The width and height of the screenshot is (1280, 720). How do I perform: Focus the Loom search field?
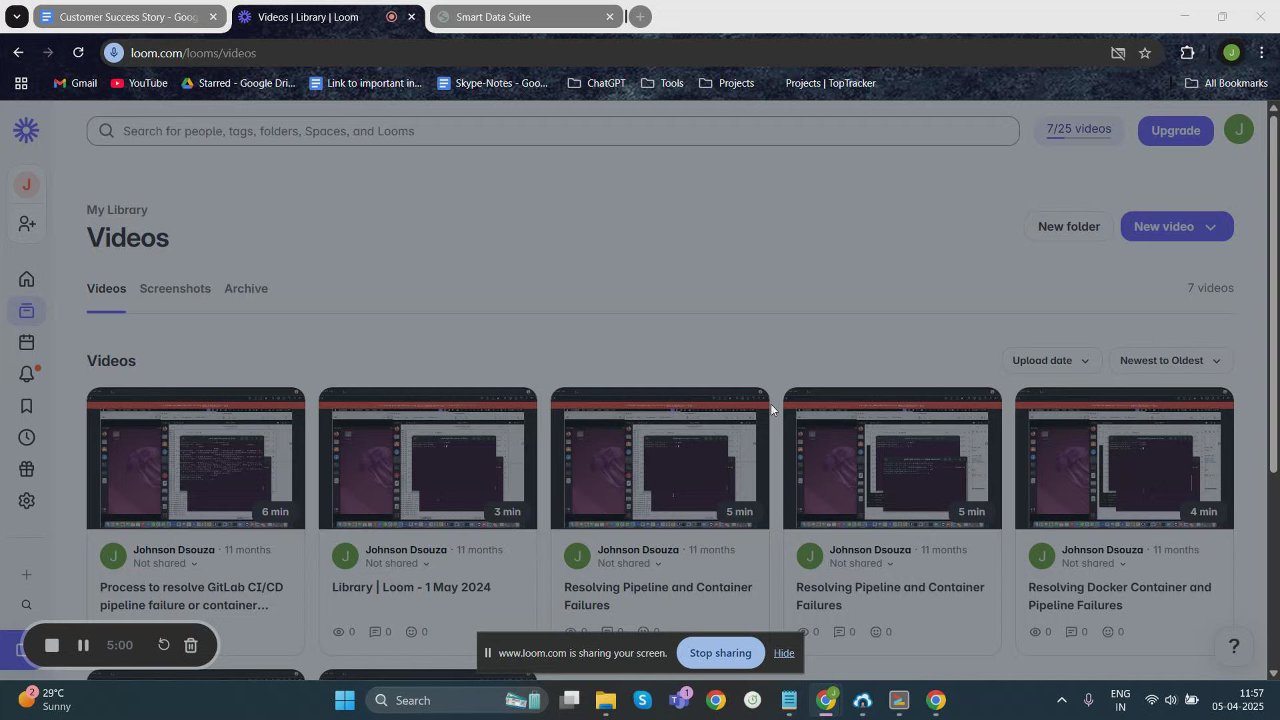point(553,131)
